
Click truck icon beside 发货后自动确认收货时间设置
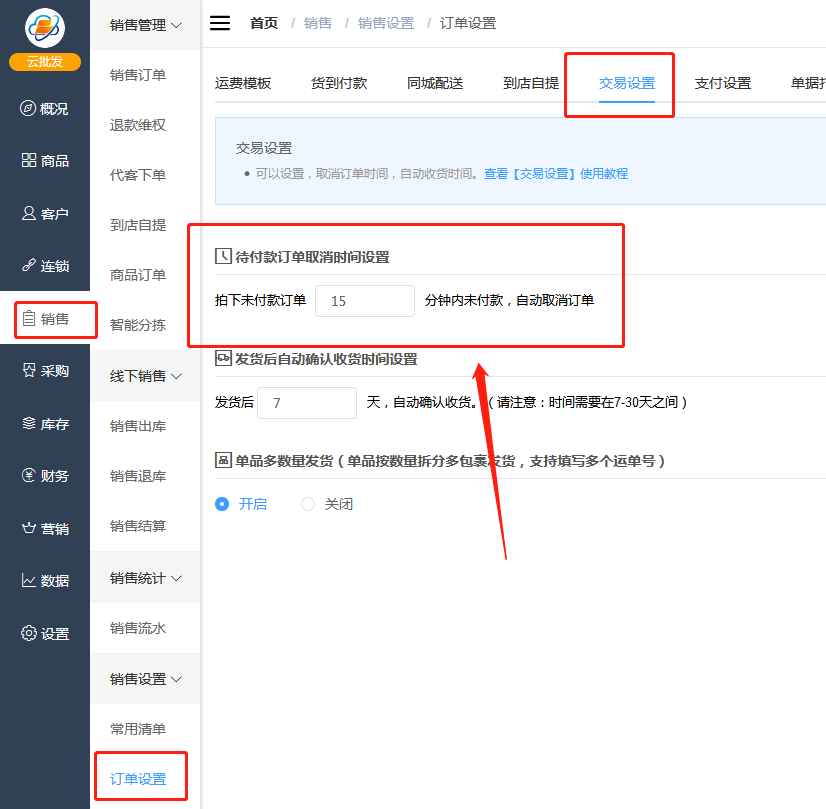[x=223, y=358]
